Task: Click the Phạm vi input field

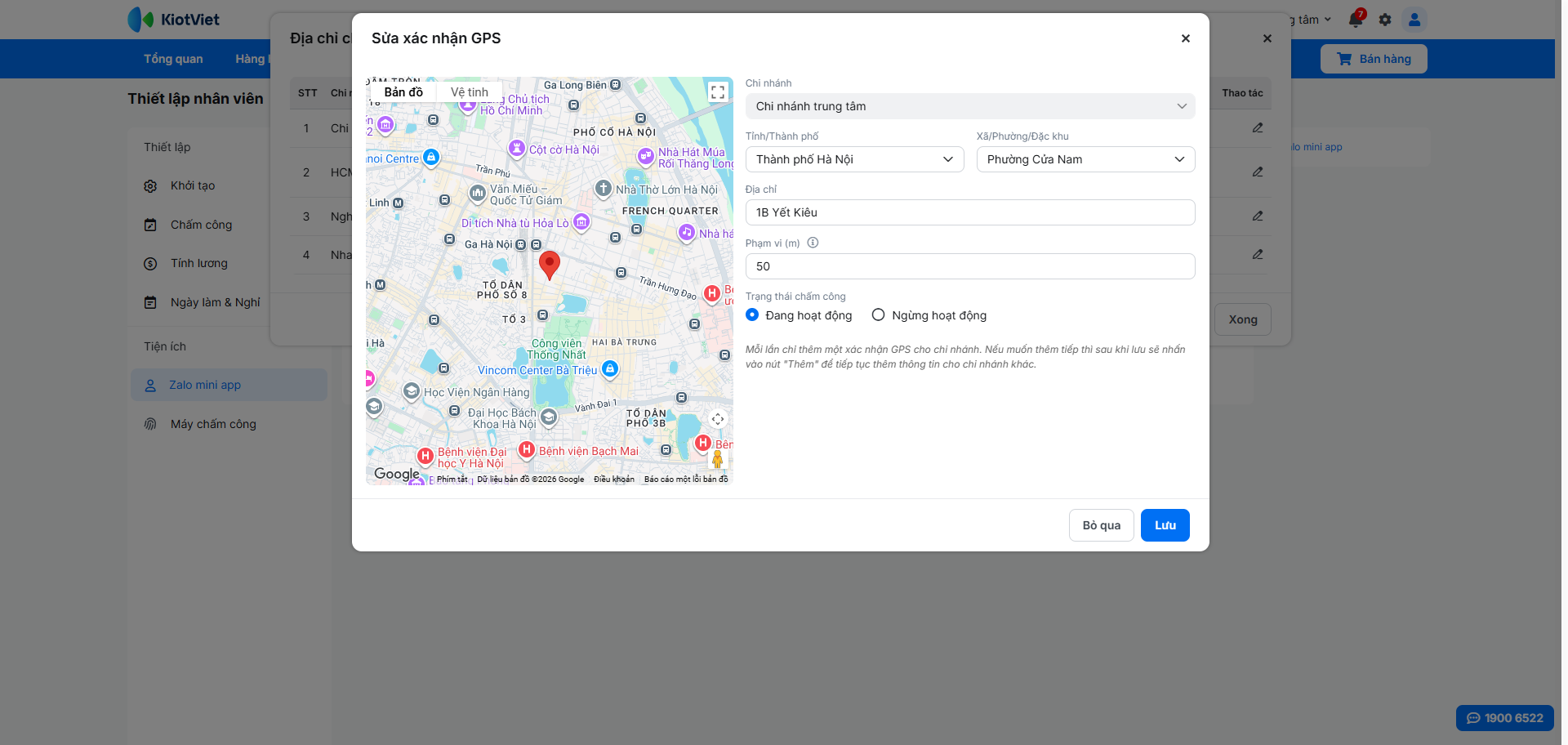Action: coord(970,266)
